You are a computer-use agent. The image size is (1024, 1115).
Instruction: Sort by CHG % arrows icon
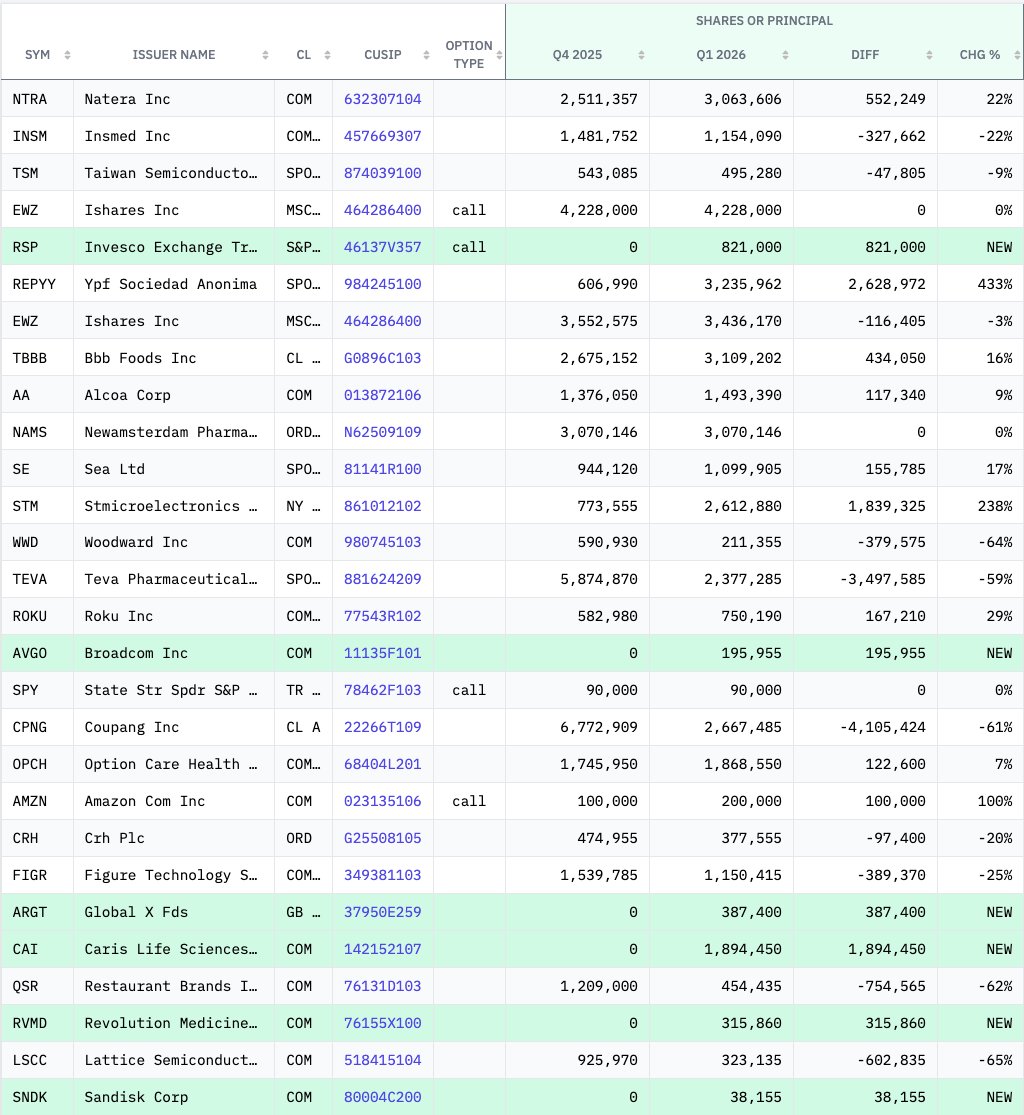(1017, 55)
